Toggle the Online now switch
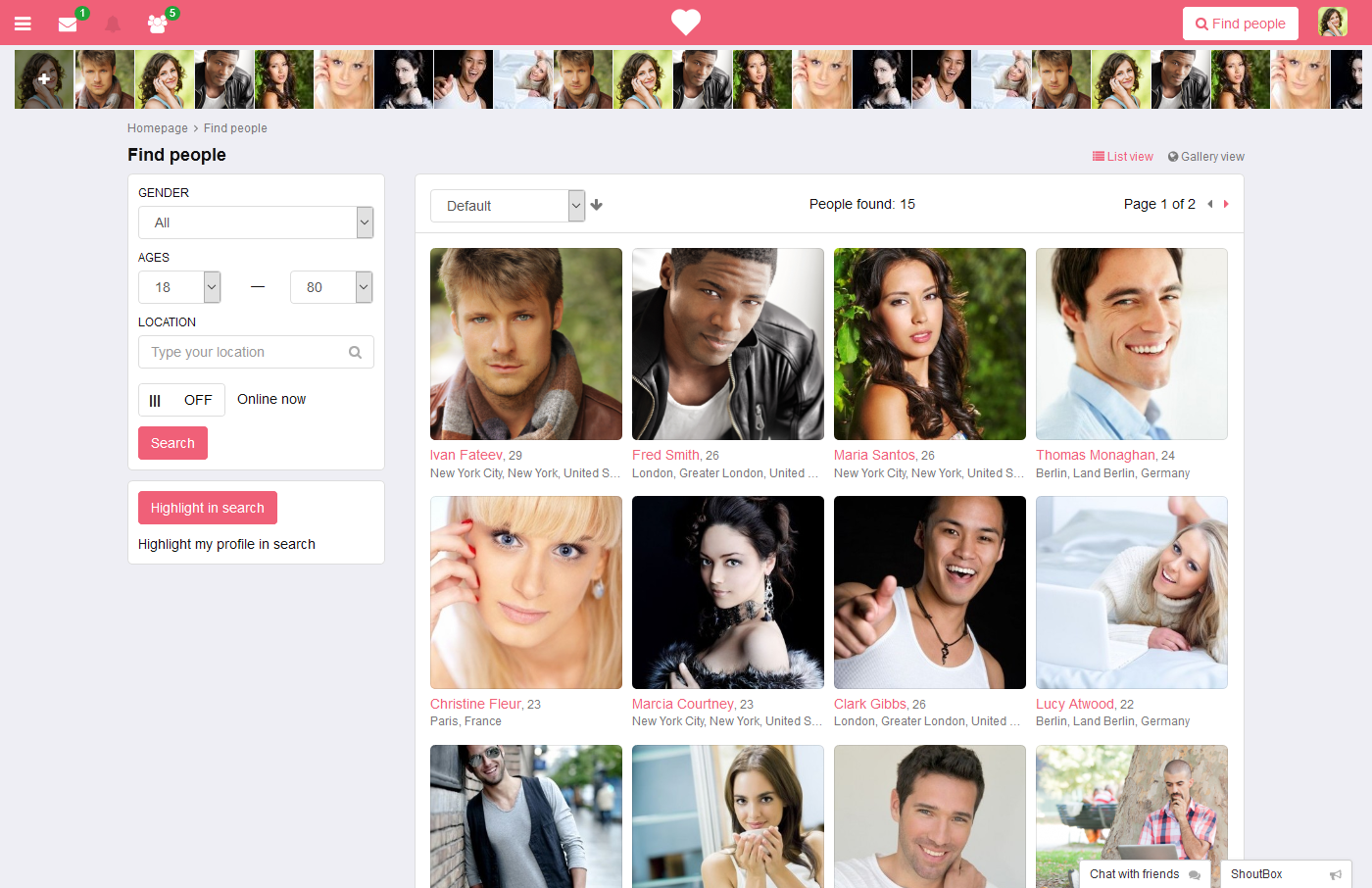This screenshot has height=888, width=1372. [x=181, y=400]
